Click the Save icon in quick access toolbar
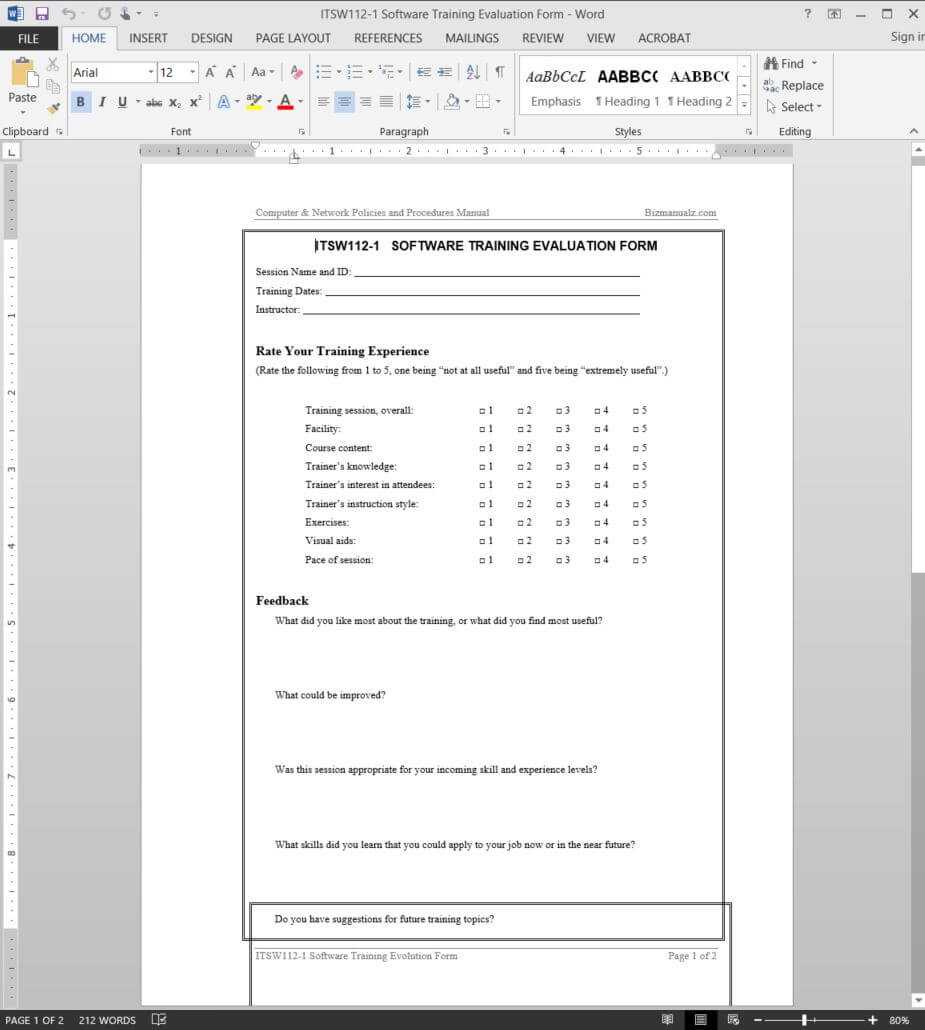This screenshot has height=1030, width=925. click(42, 13)
